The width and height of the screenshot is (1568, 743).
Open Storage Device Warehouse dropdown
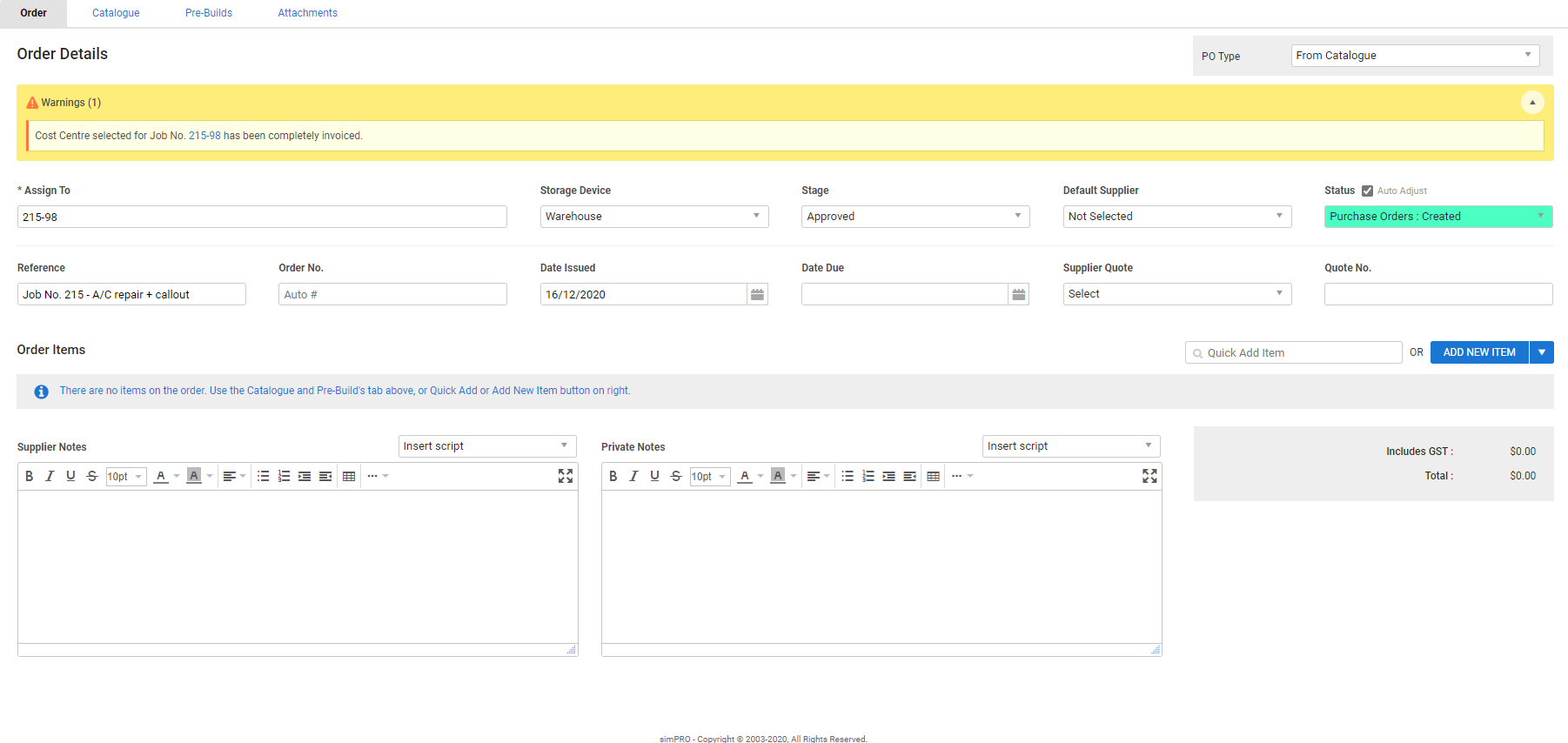[x=654, y=217]
